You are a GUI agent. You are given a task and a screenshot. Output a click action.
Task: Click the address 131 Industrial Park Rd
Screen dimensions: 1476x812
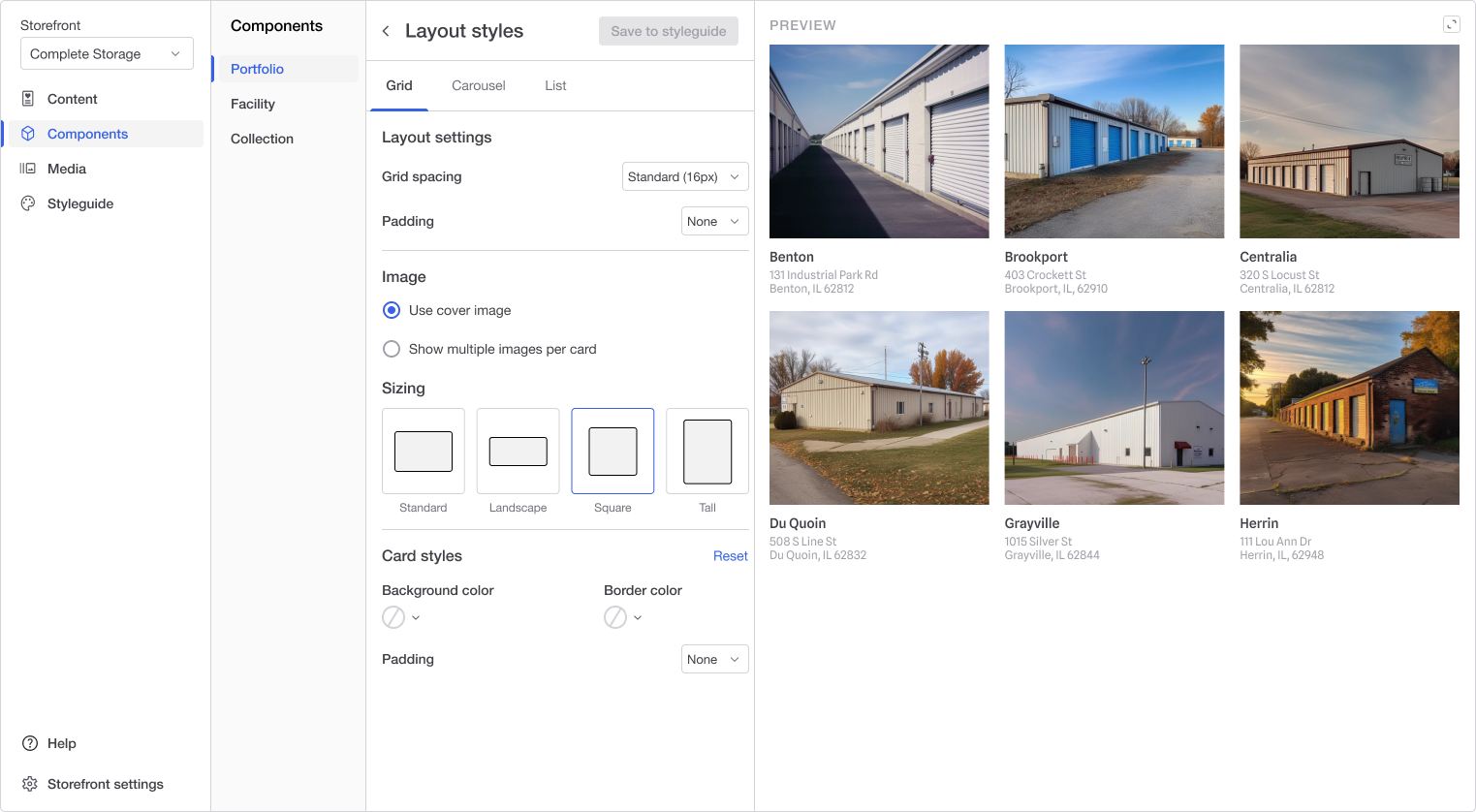click(824, 275)
